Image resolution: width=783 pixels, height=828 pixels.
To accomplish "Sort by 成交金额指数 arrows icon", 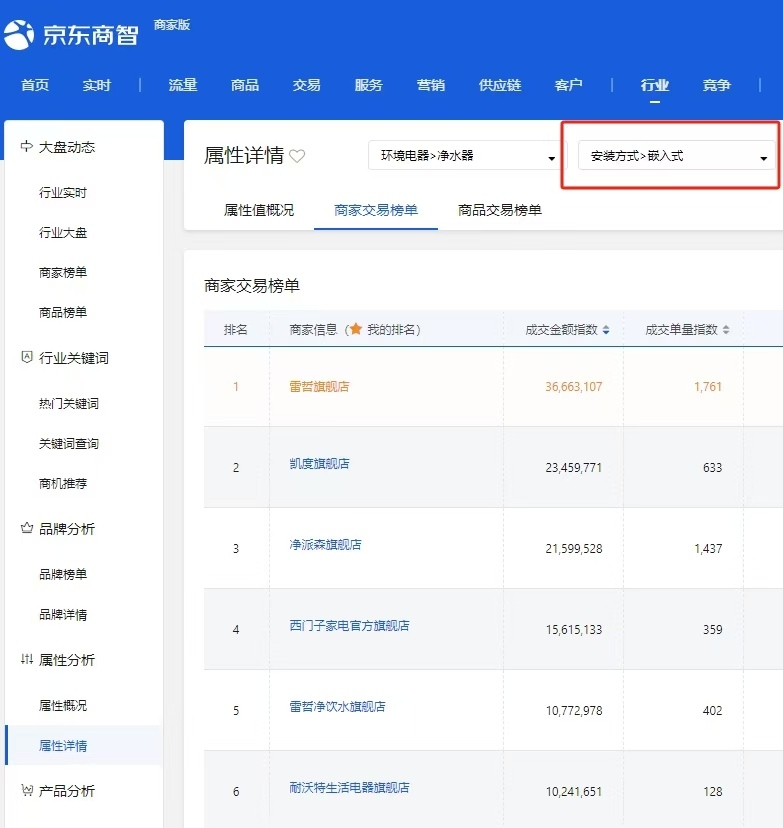I will pyautogui.click(x=606, y=330).
